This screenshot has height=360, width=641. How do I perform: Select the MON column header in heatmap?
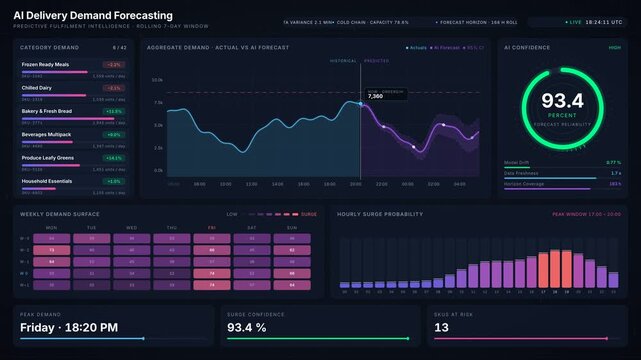[x=52, y=228]
